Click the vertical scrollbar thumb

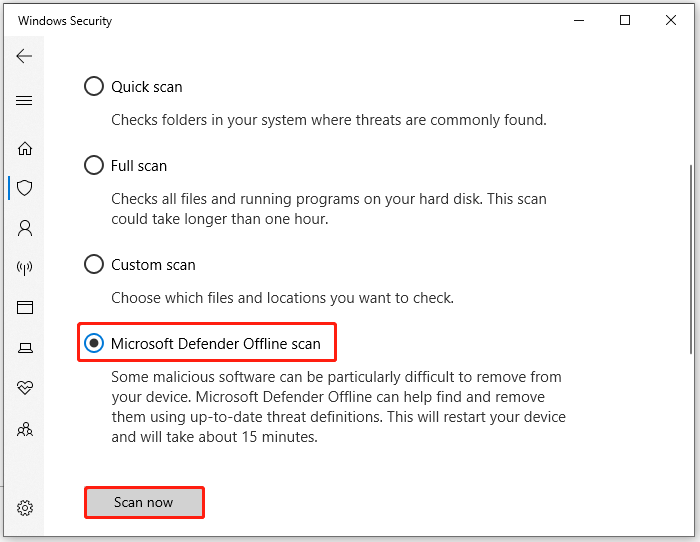coord(690,260)
